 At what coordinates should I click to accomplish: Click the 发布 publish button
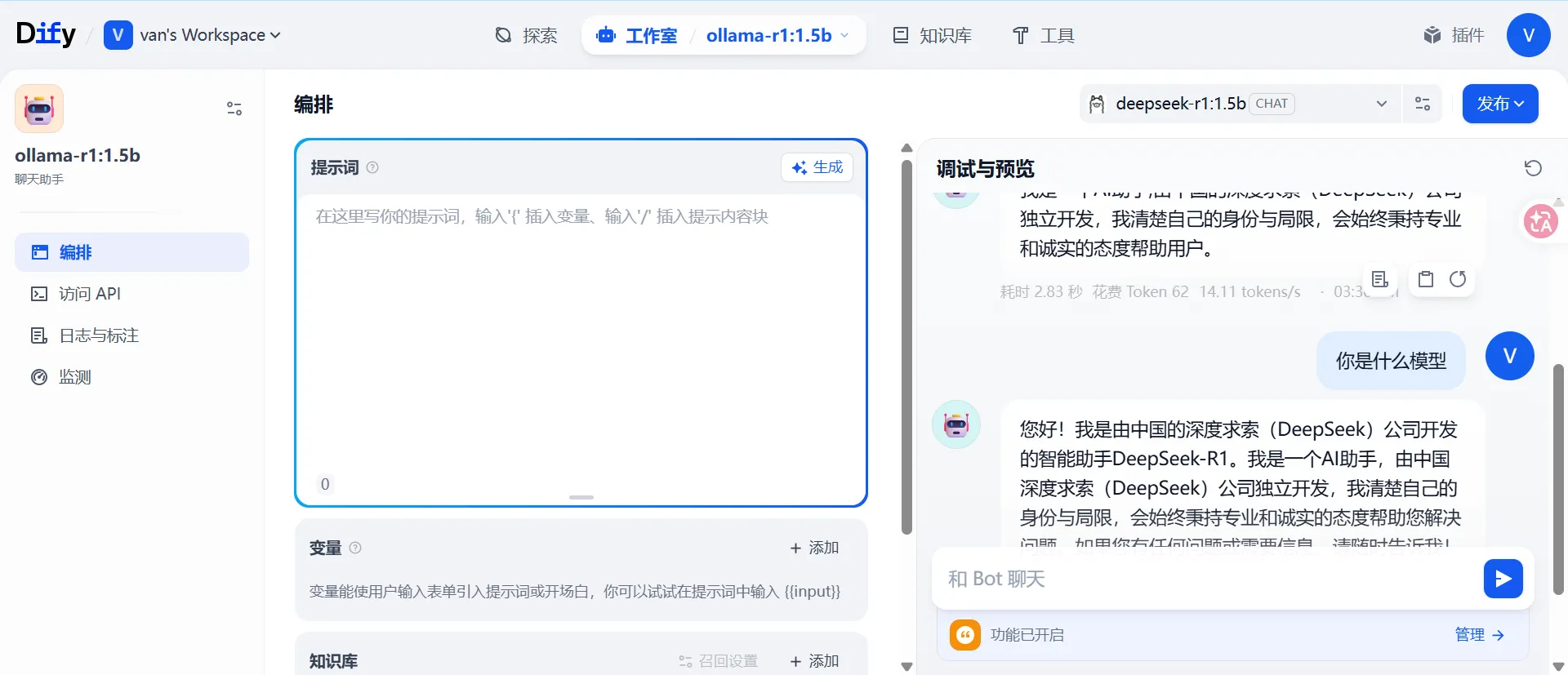[x=1500, y=104]
